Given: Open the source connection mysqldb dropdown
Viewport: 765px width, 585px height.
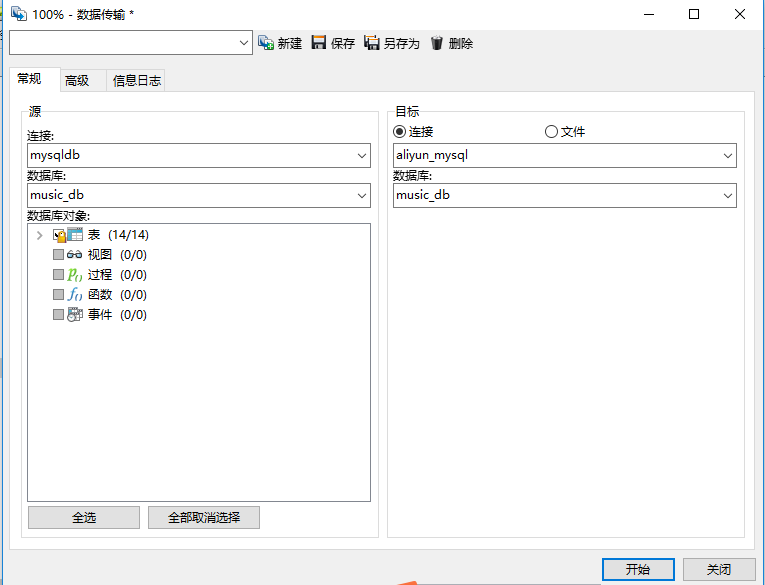Looking at the screenshot, I should [361, 156].
